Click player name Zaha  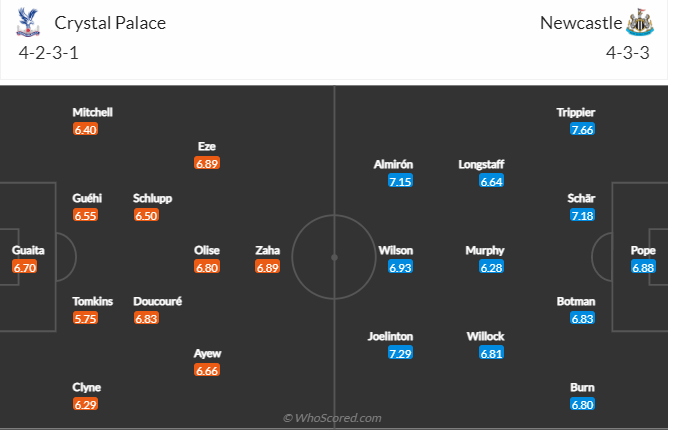[x=267, y=250]
